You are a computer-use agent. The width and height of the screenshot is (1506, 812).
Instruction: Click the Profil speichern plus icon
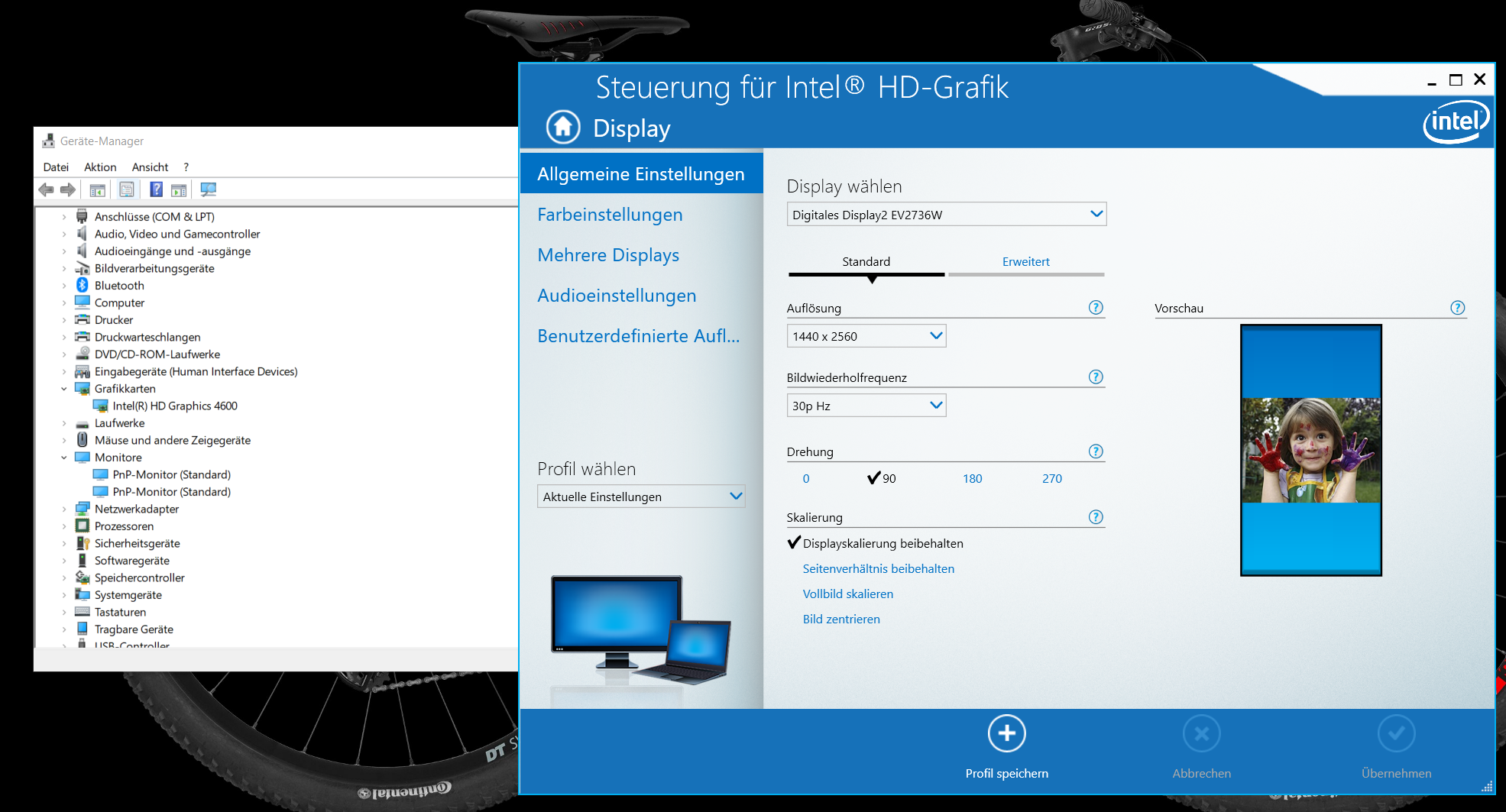click(x=1006, y=733)
